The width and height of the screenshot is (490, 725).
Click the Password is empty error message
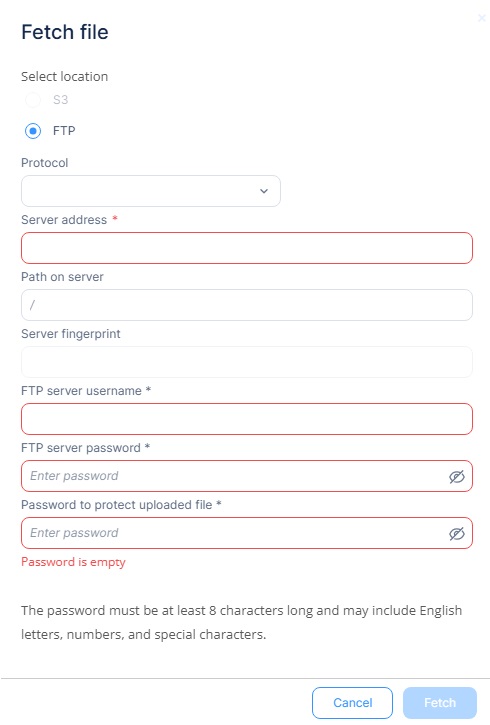[73, 562]
